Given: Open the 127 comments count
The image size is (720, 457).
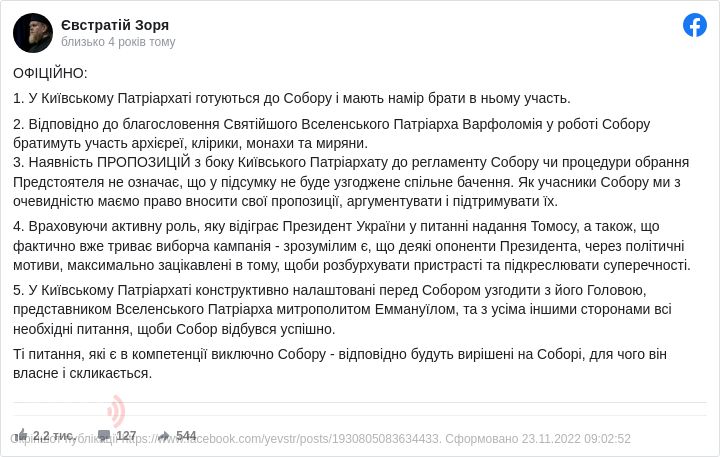Looking at the screenshot, I should (x=126, y=436).
